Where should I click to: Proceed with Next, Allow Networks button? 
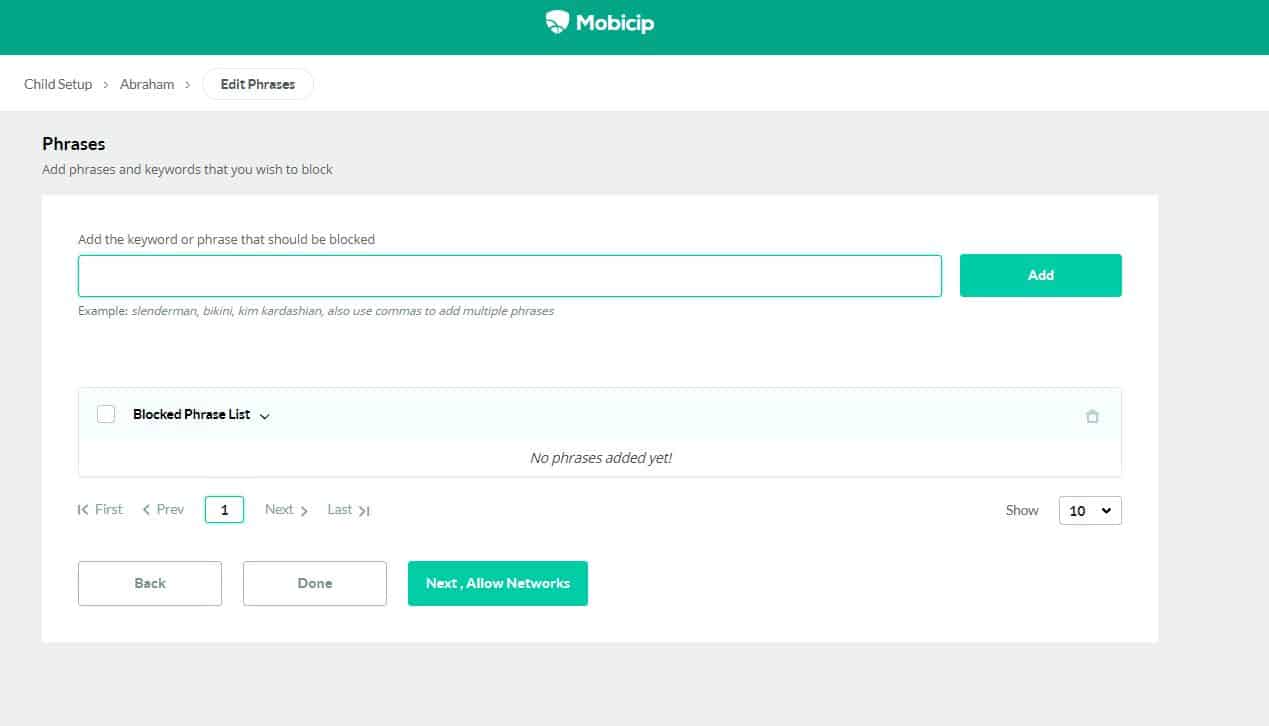coord(498,583)
